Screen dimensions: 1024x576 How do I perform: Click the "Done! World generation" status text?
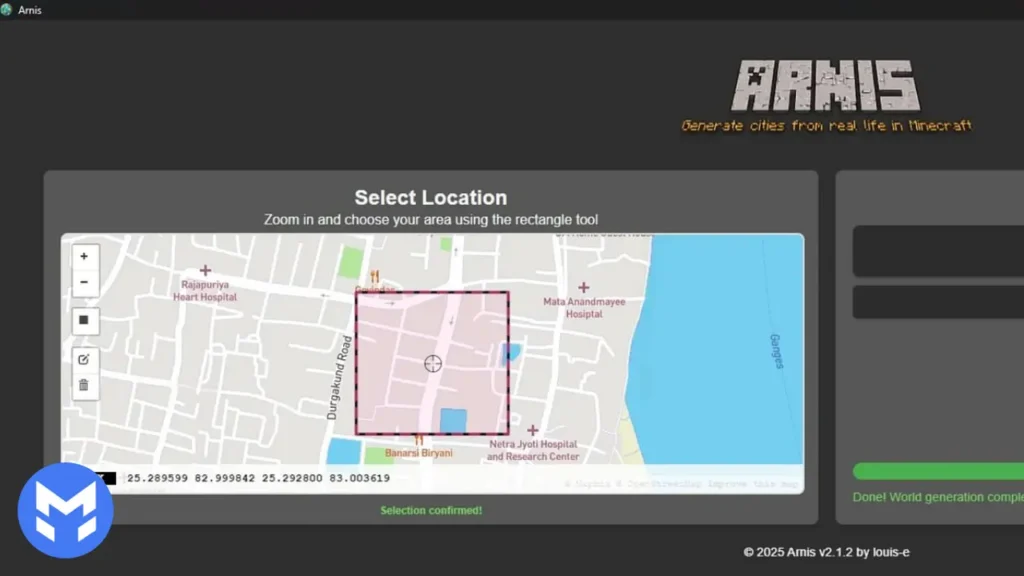point(938,498)
